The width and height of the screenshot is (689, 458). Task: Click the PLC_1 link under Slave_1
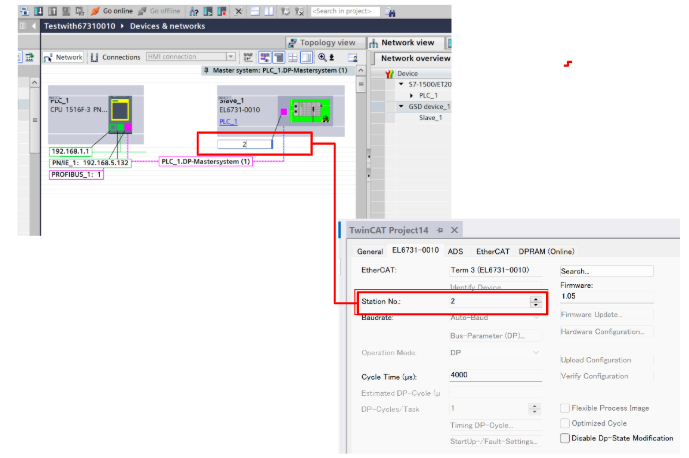point(228,122)
